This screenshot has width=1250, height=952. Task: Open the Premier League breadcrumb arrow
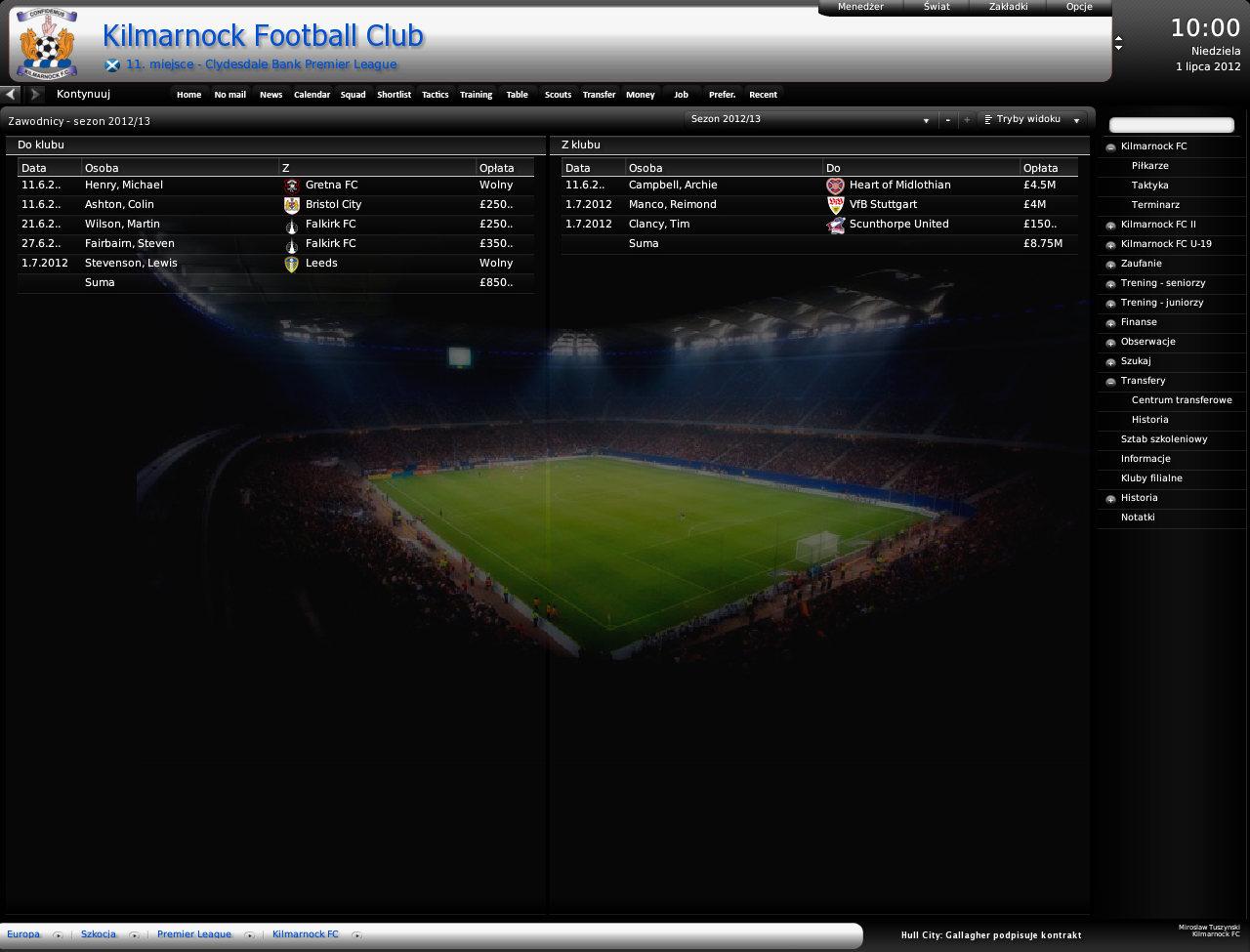pos(250,935)
